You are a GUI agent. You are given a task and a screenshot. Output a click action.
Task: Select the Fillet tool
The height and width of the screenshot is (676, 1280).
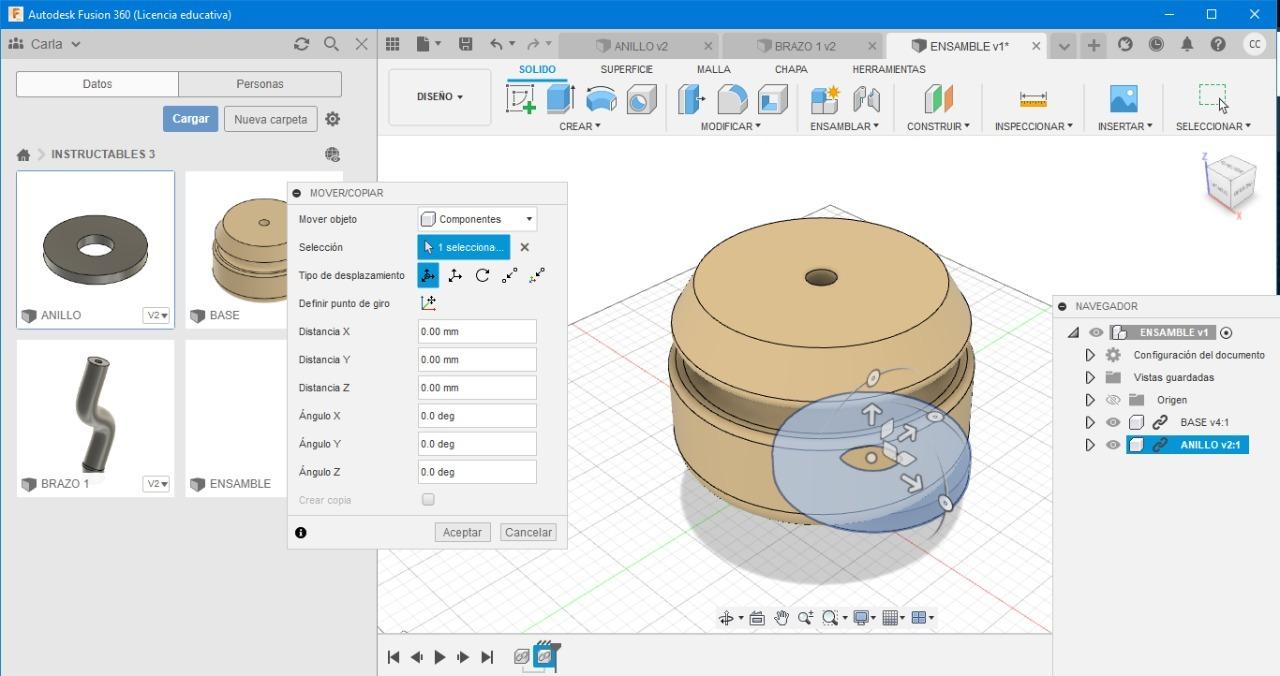732,99
